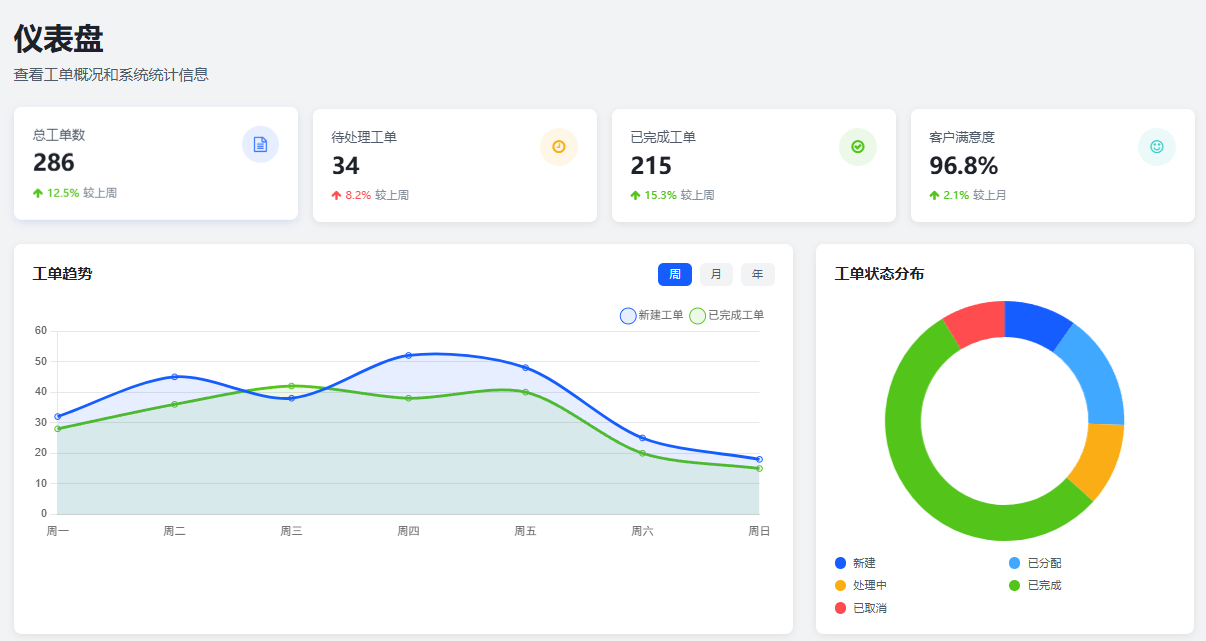Click the 新建 blue legend dot
The image size is (1206, 641).
pos(840,563)
